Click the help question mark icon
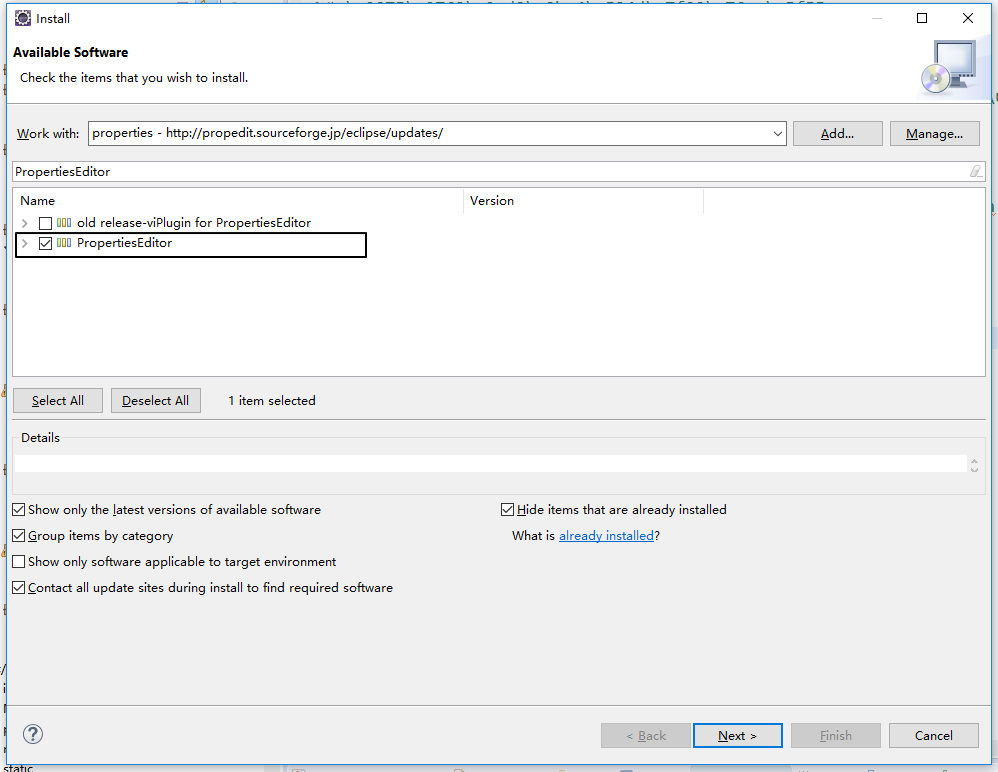 click(33, 734)
